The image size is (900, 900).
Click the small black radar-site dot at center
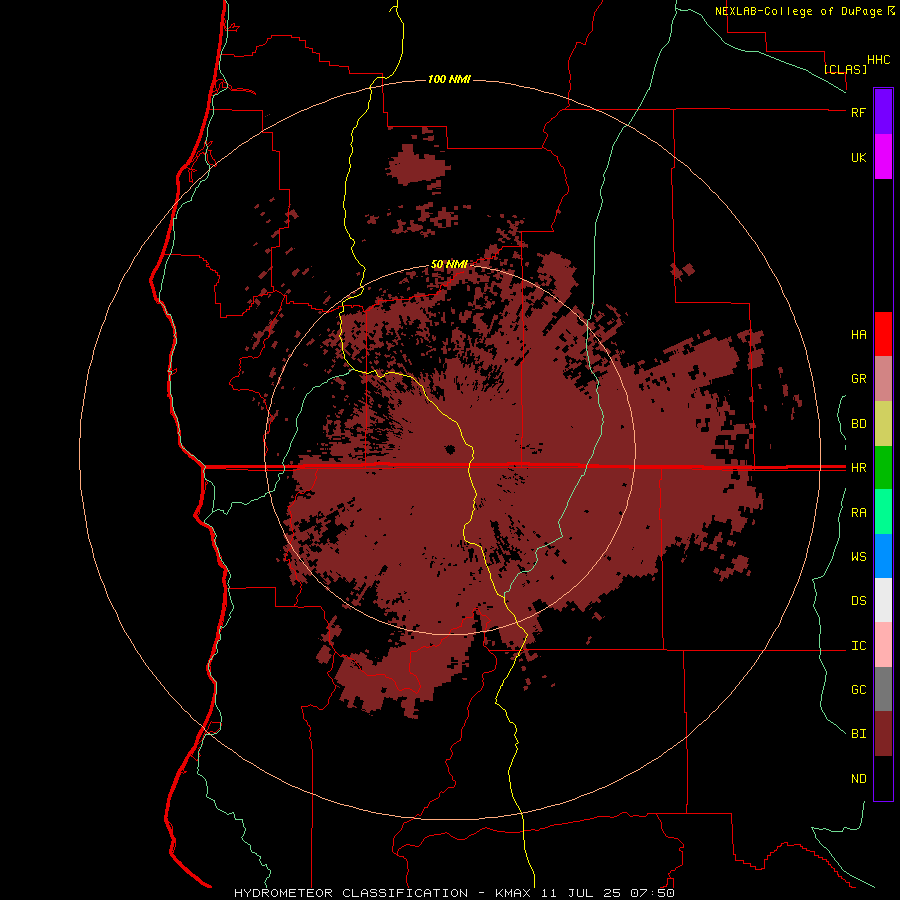click(451, 449)
